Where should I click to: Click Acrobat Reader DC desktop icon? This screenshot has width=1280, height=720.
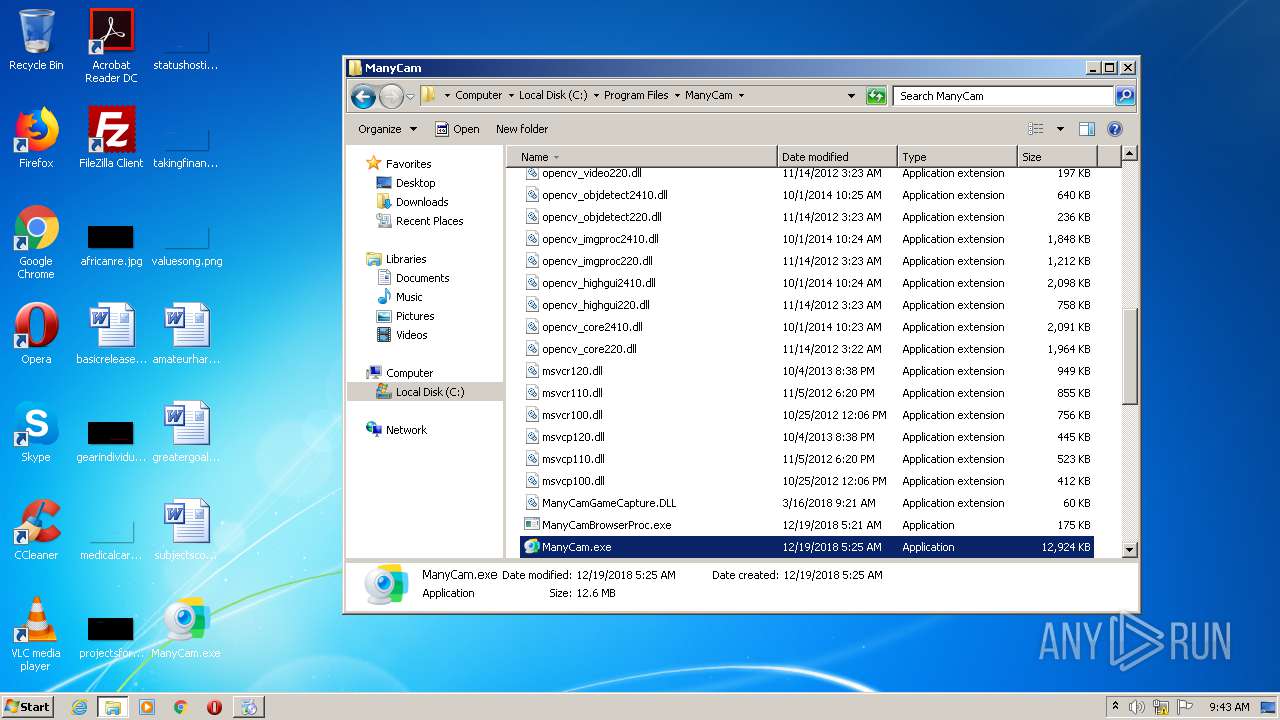point(111,46)
